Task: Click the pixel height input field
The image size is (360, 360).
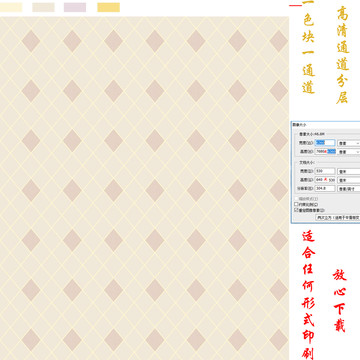Action: (x=325, y=151)
